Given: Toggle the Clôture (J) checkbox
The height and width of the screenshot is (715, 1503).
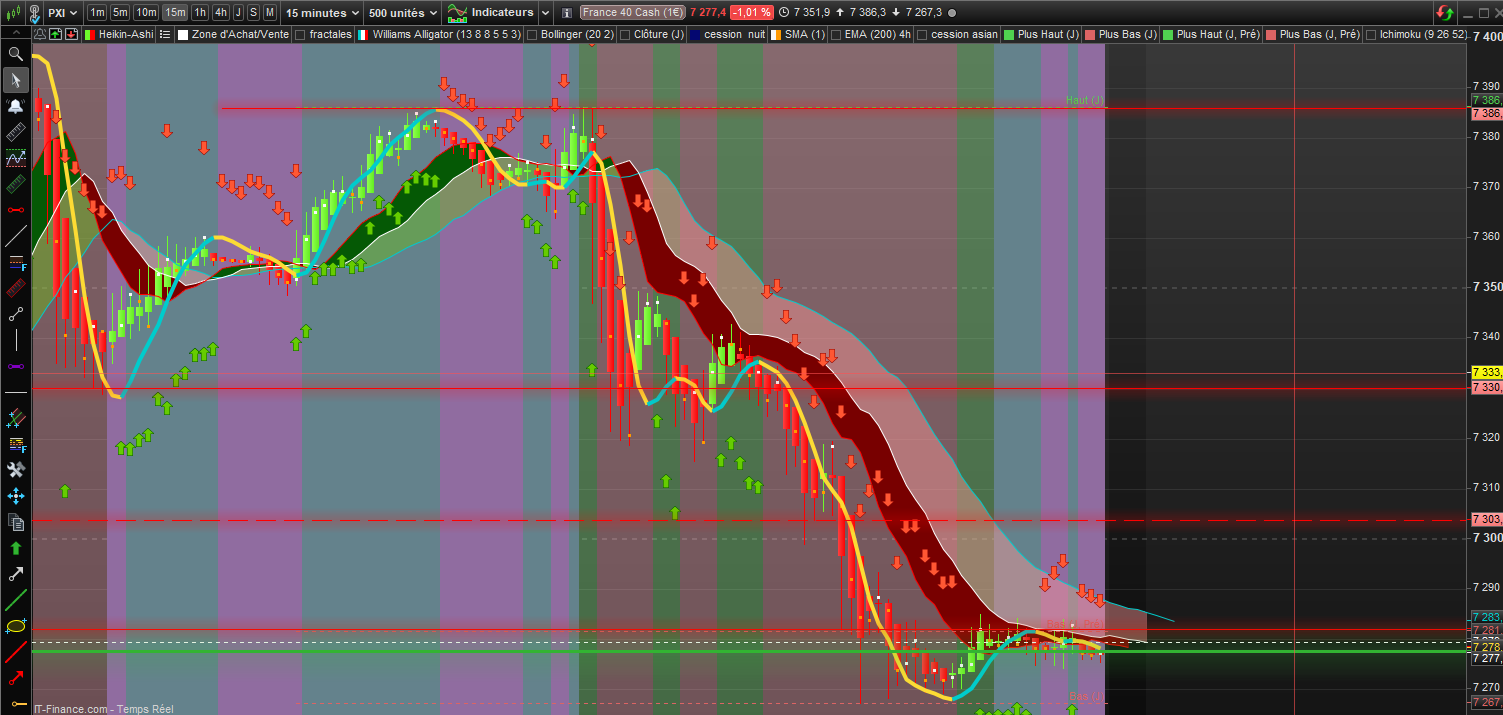Looking at the screenshot, I should click(x=625, y=34).
